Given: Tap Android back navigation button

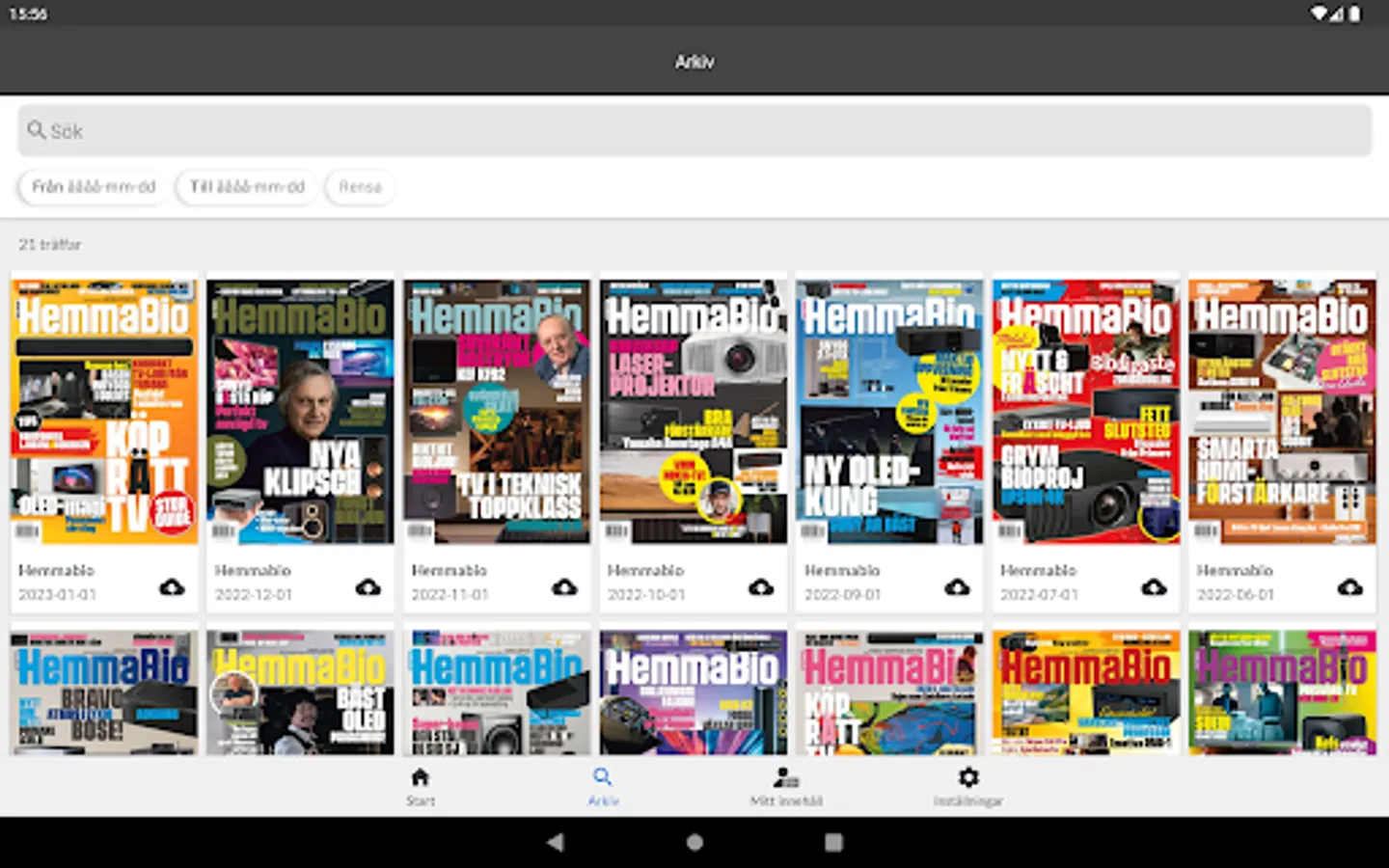Looking at the screenshot, I should tap(555, 842).
